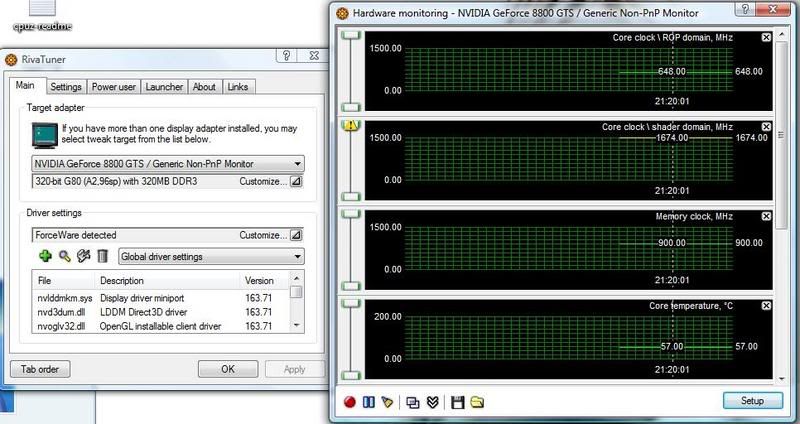The image size is (800, 424).
Task: Click top slider handle of ROP domain graph
Action: (x=351, y=35)
